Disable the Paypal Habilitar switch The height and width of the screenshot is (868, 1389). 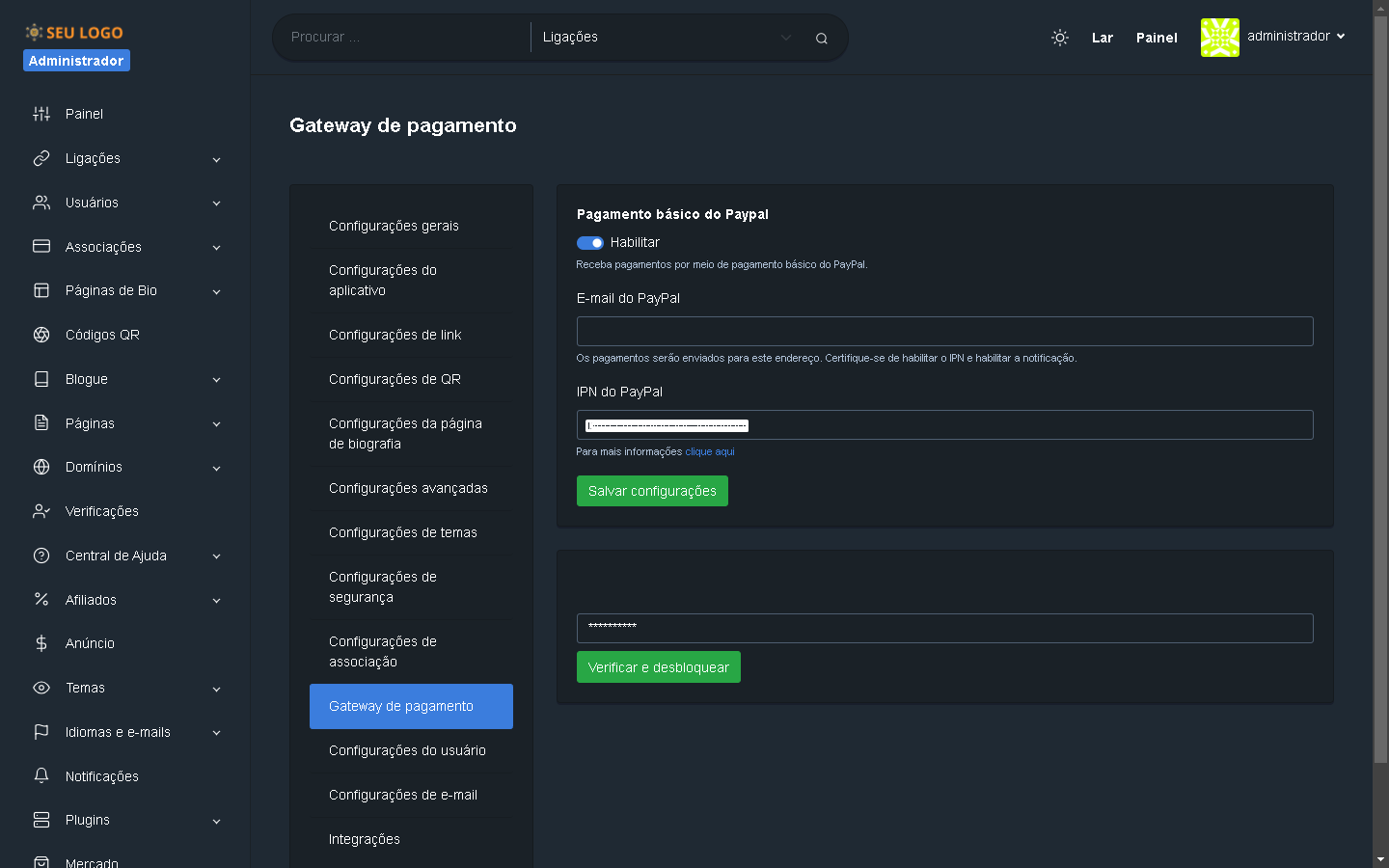tap(589, 243)
